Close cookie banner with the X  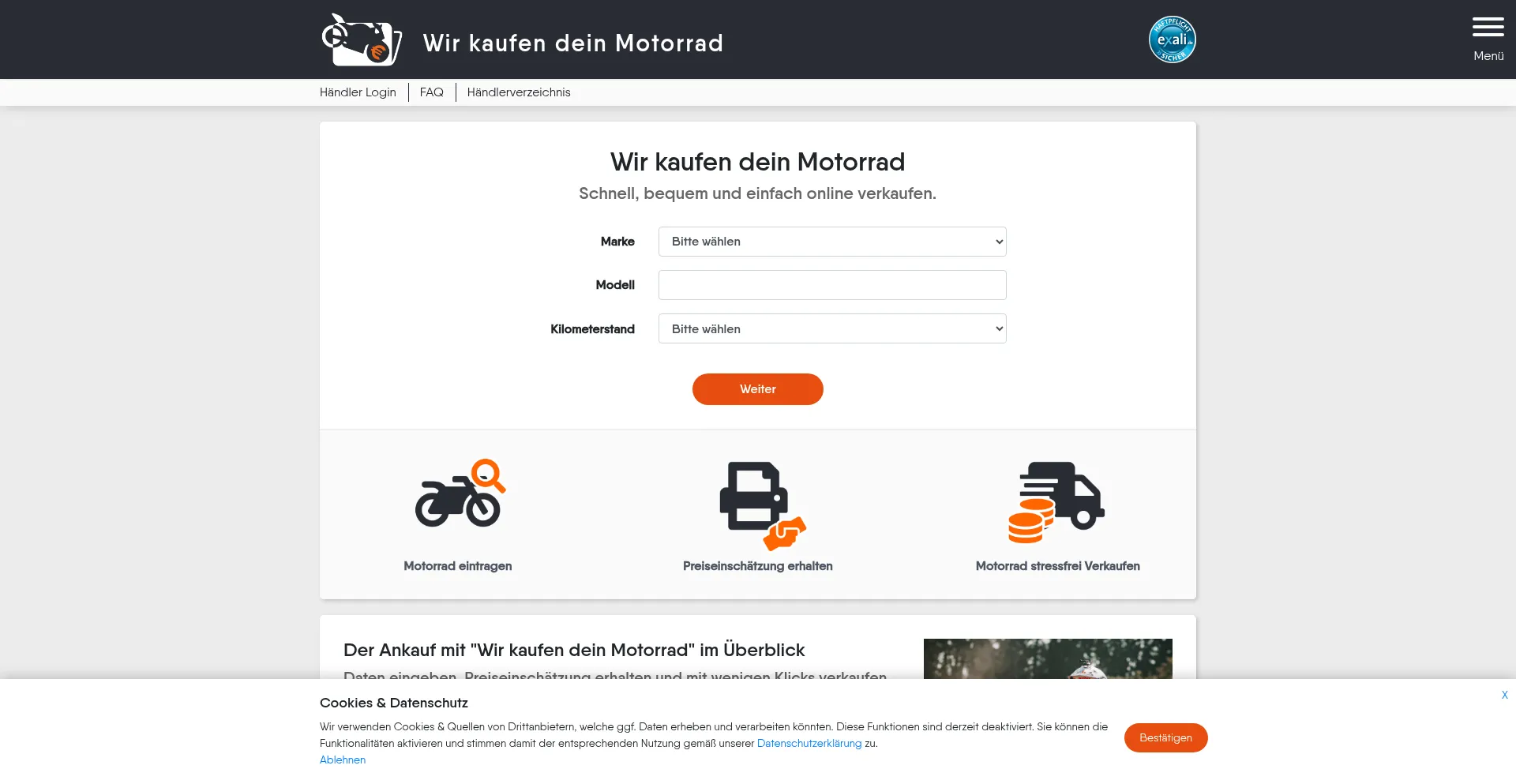[x=1504, y=695]
